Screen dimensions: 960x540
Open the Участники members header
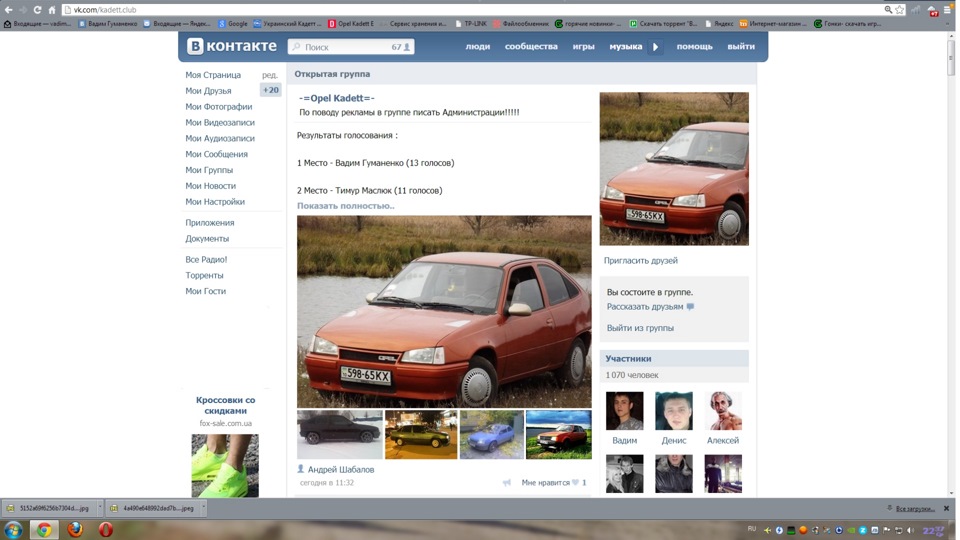[x=673, y=358]
